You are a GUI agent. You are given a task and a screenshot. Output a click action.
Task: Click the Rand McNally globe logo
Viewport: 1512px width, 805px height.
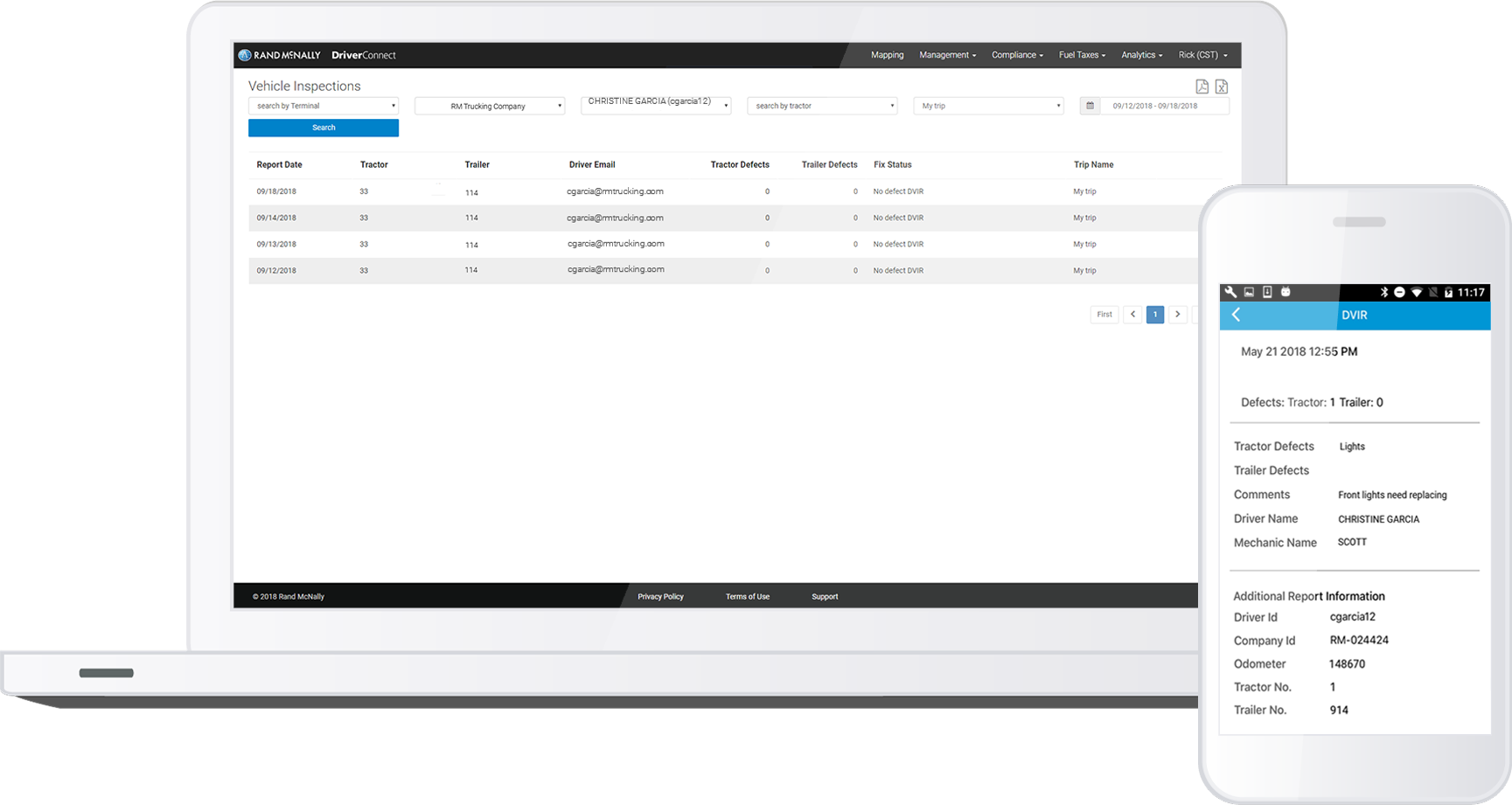click(245, 55)
